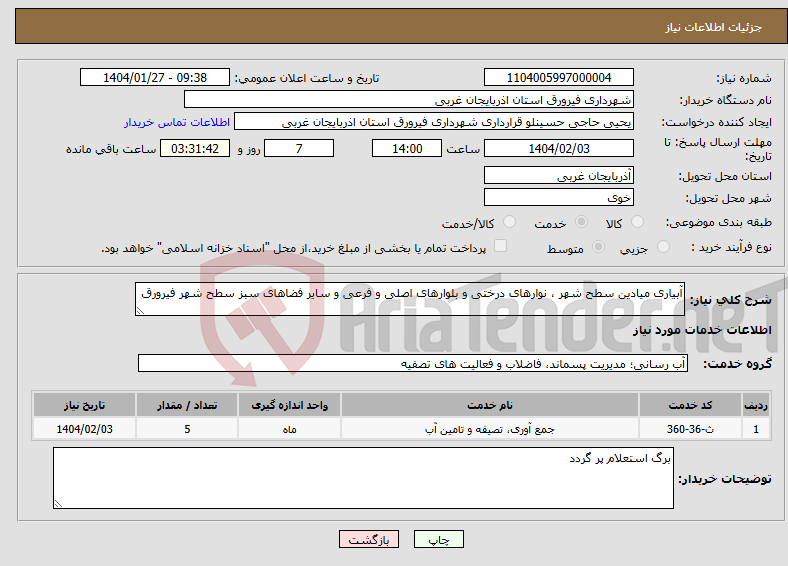Click the کد خدمت column header

(x=691, y=405)
